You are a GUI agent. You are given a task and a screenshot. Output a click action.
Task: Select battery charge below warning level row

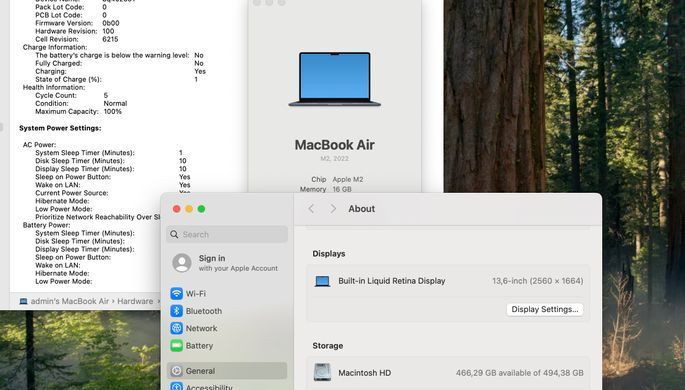[x=119, y=55]
